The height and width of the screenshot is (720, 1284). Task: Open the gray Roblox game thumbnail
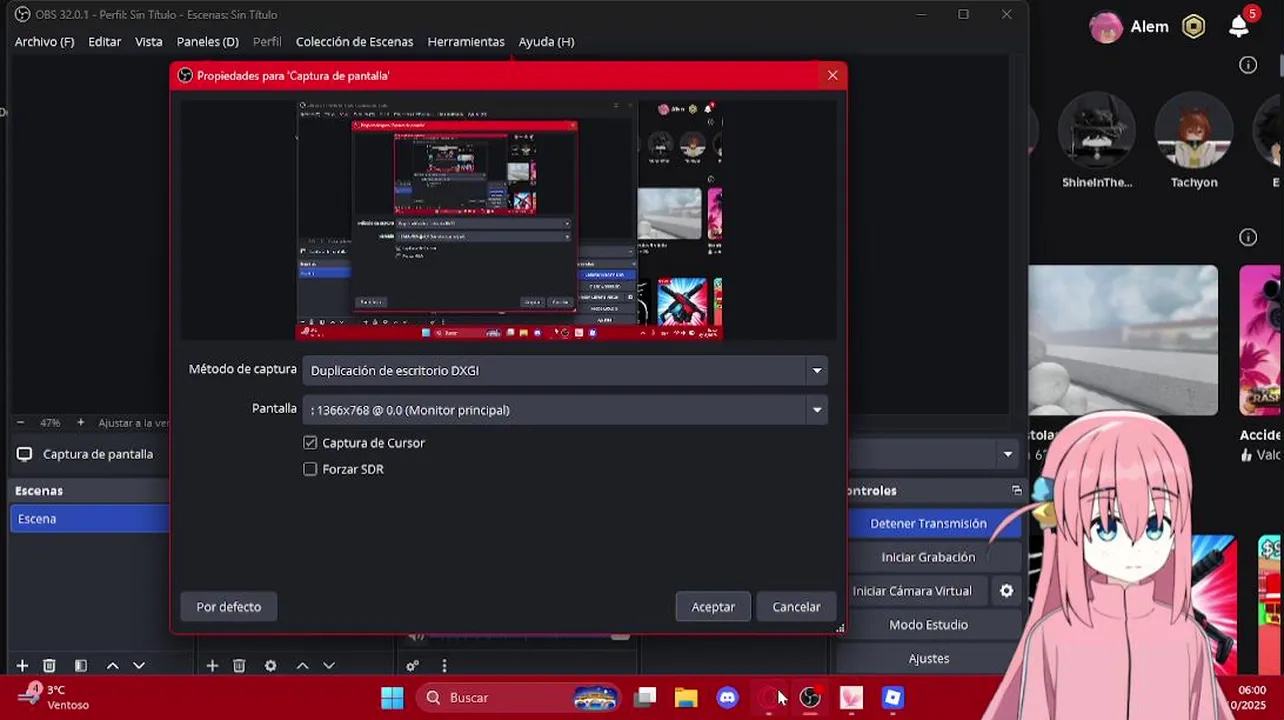tap(1123, 340)
